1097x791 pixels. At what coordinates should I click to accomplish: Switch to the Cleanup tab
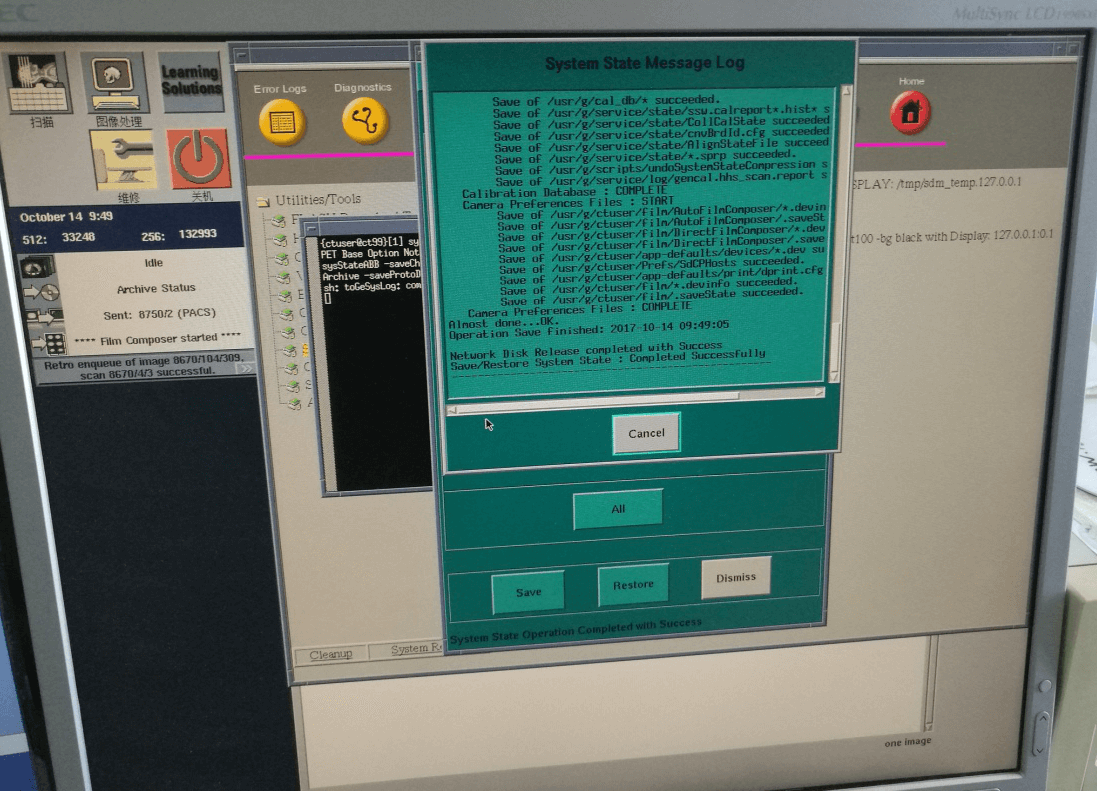[x=330, y=654]
